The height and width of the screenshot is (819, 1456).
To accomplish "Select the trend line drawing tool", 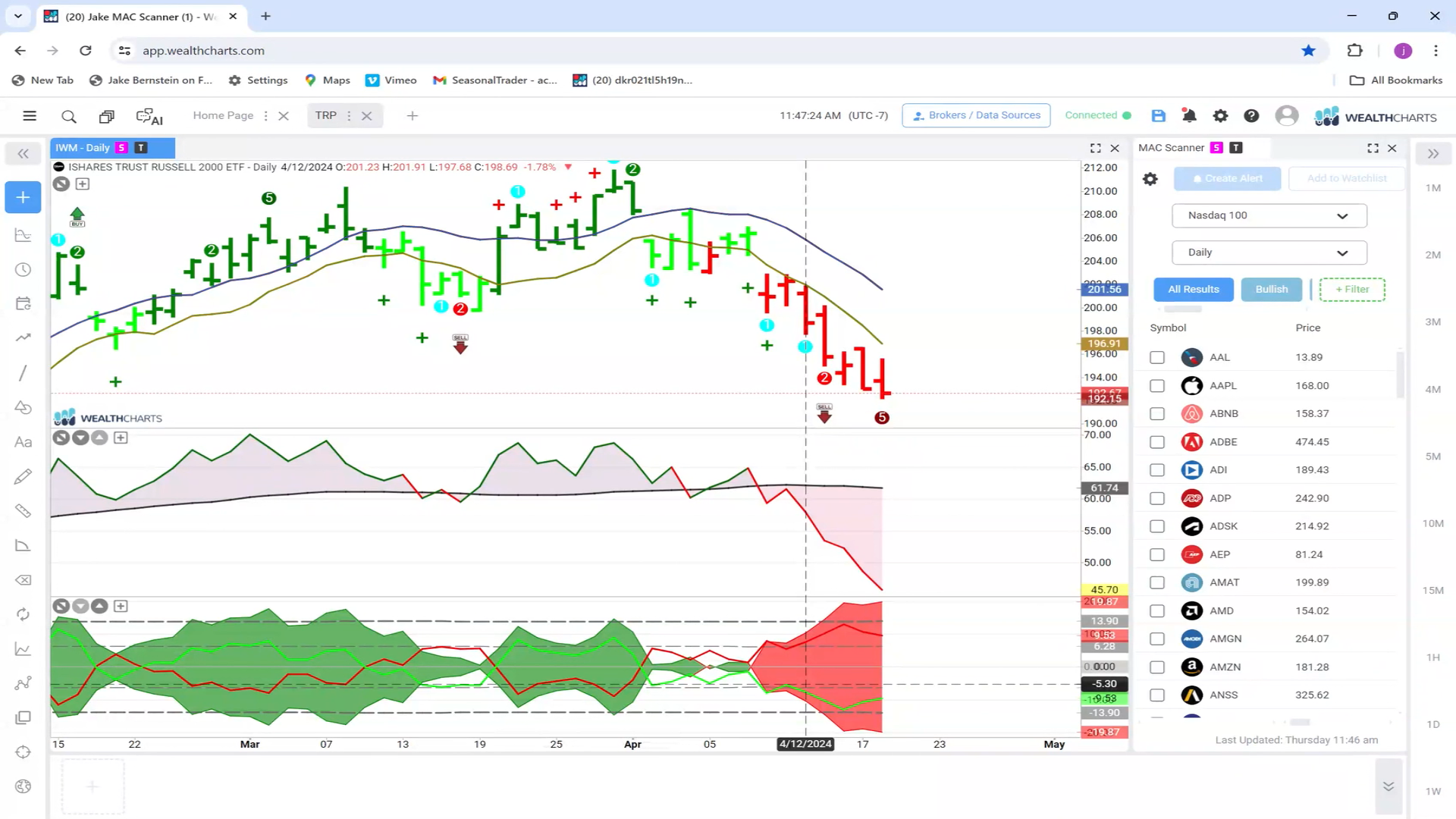I will coord(23,372).
